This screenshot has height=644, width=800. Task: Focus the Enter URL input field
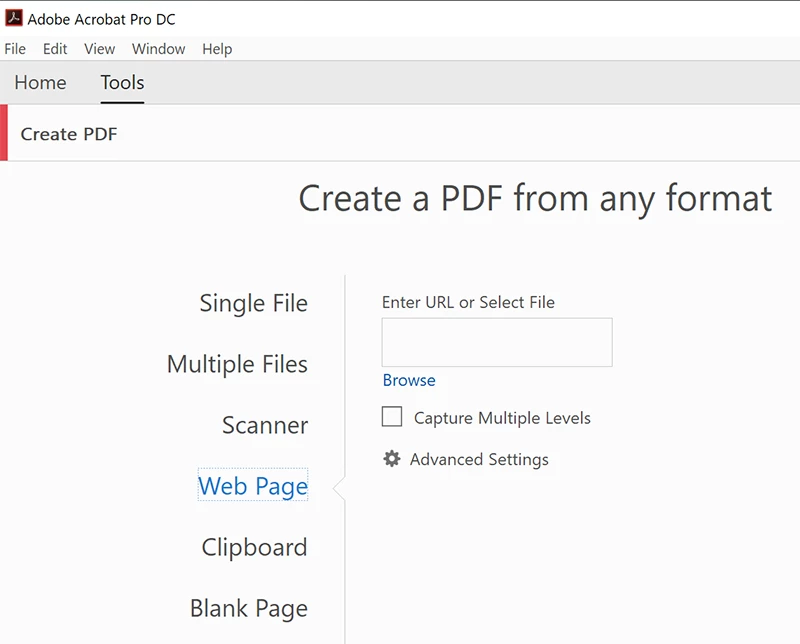pos(497,342)
